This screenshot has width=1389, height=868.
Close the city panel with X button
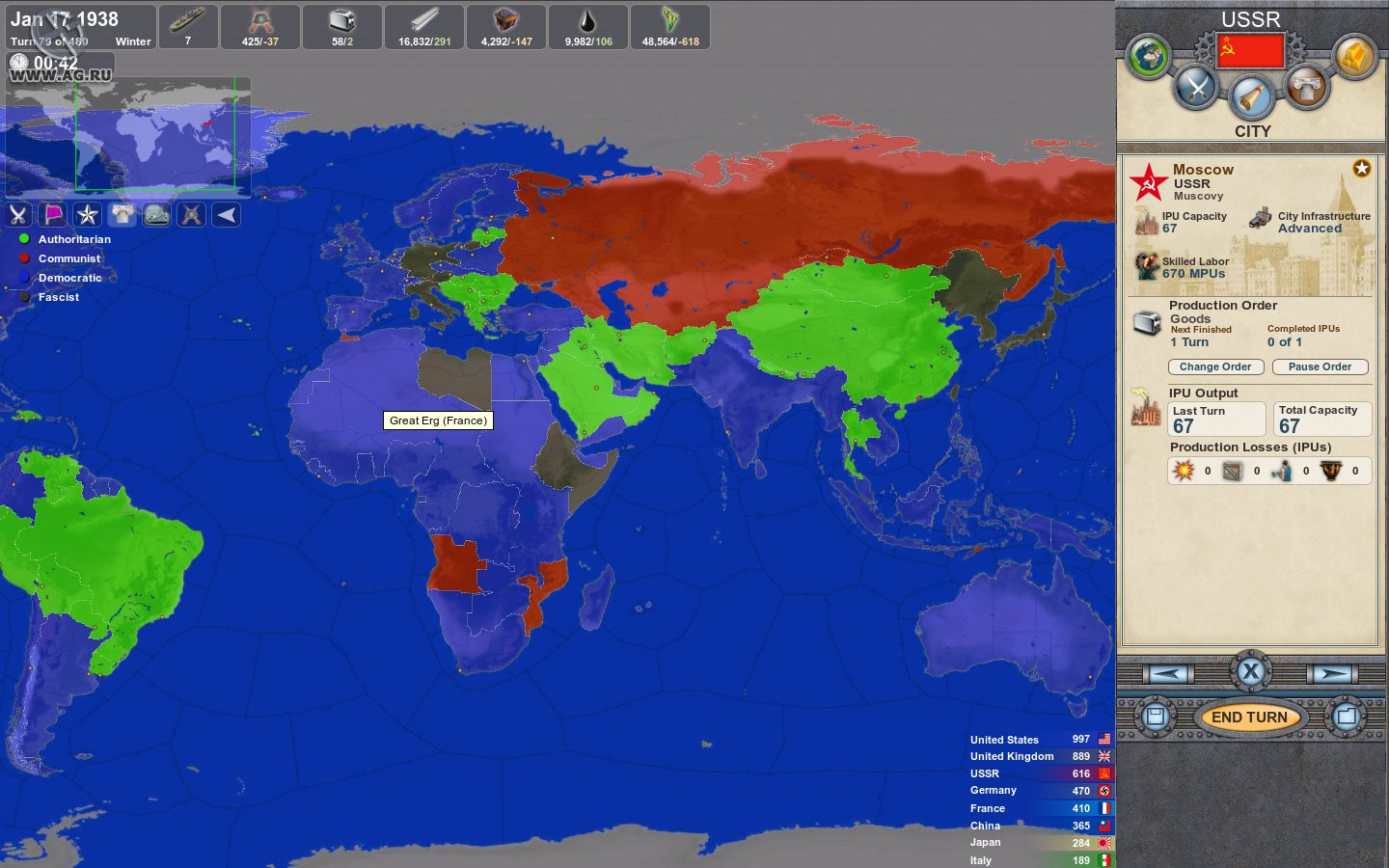point(1251,671)
